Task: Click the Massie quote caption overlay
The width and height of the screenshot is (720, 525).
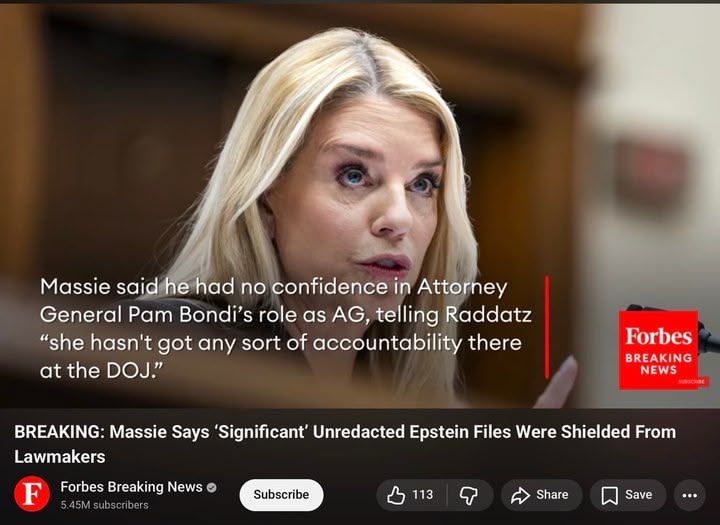Action: (x=285, y=328)
